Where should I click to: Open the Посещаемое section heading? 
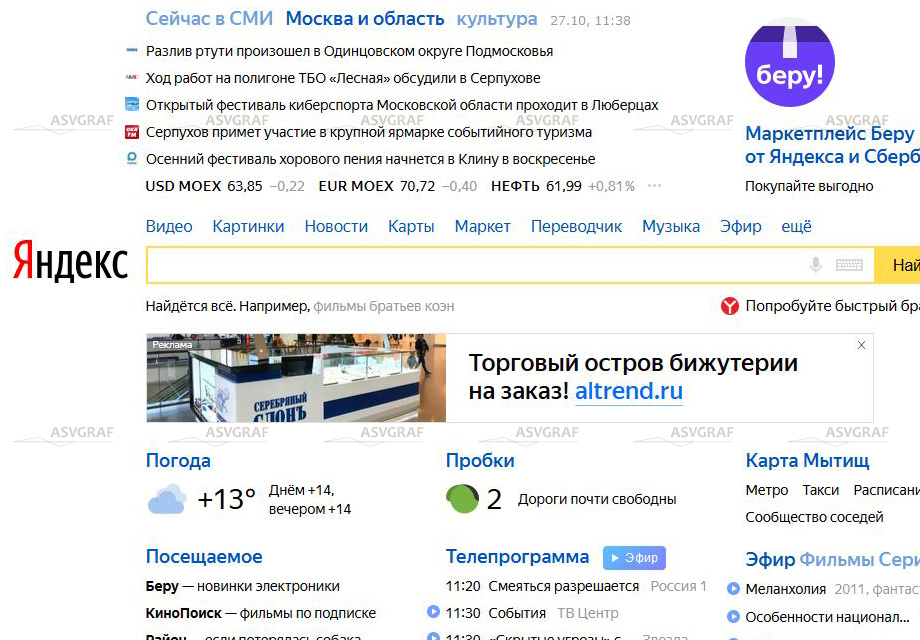coord(204,557)
